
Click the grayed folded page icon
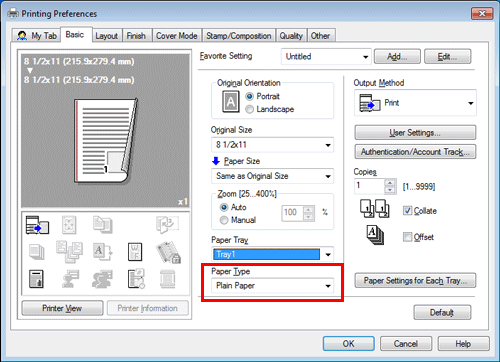[x=167, y=224]
